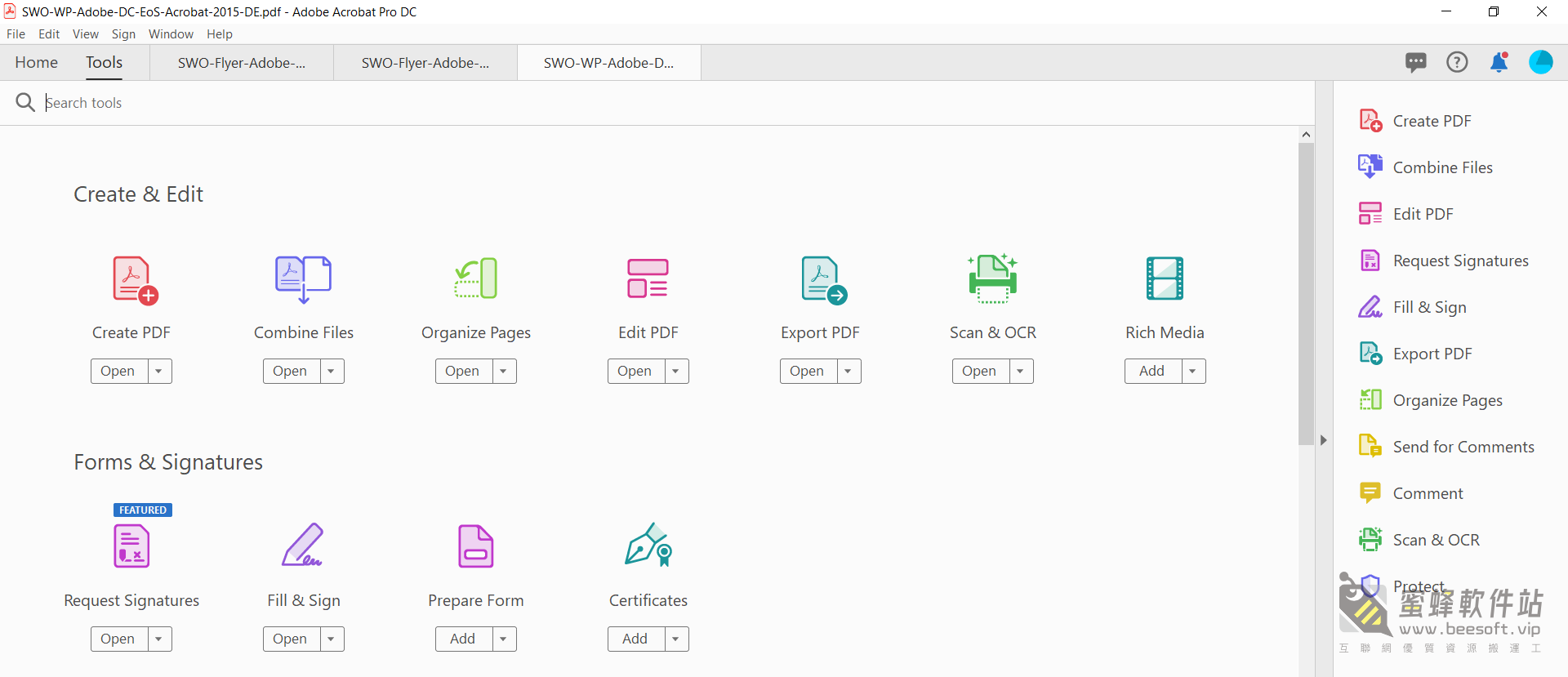
Task: Click Open button under Combine Files
Action: tap(292, 371)
